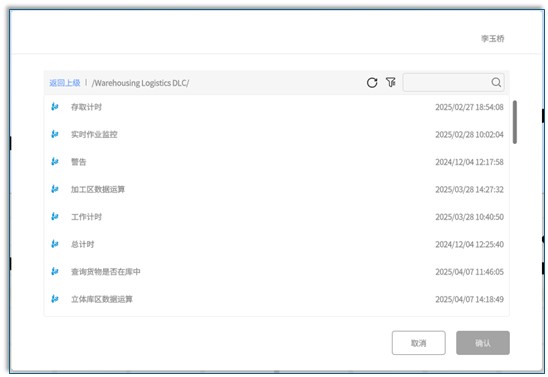This screenshot has height=377, width=548.
Task: Click timestamp 2025/03/28 10:40:50
Action: (469, 217)
